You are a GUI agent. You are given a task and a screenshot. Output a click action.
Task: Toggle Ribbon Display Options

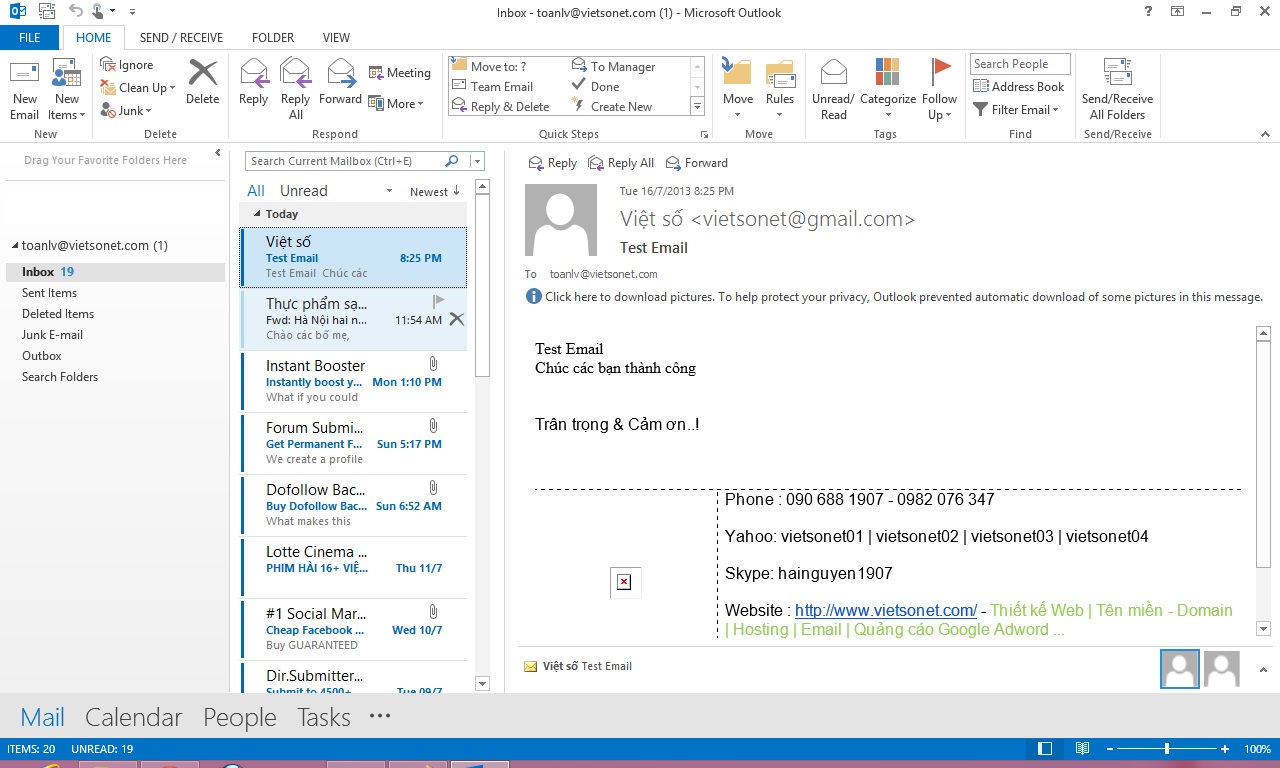1177,12
